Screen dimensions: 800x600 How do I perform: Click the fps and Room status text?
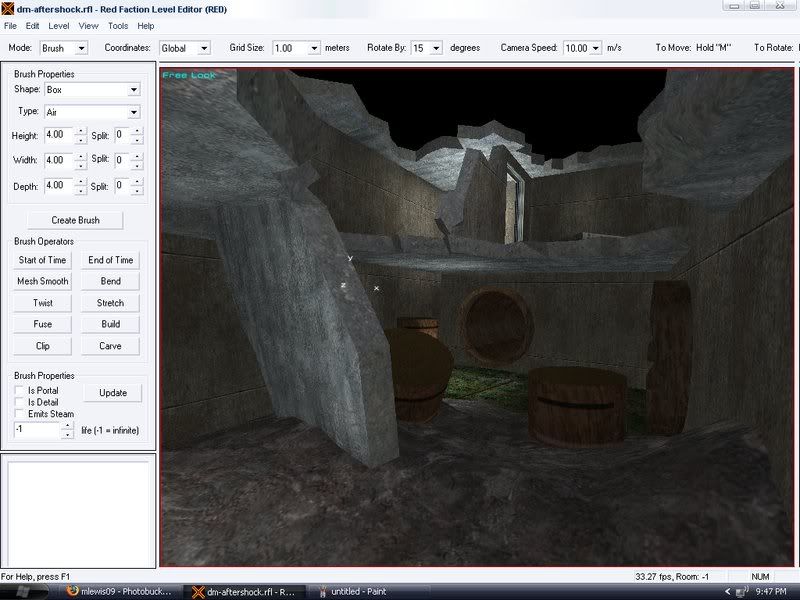pos(672,577)
